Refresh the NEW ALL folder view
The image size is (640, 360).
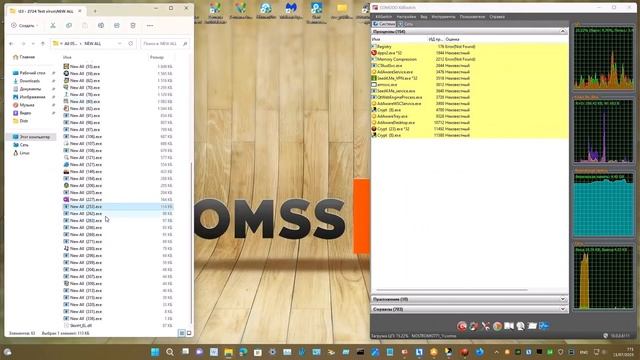coord(131,43)
